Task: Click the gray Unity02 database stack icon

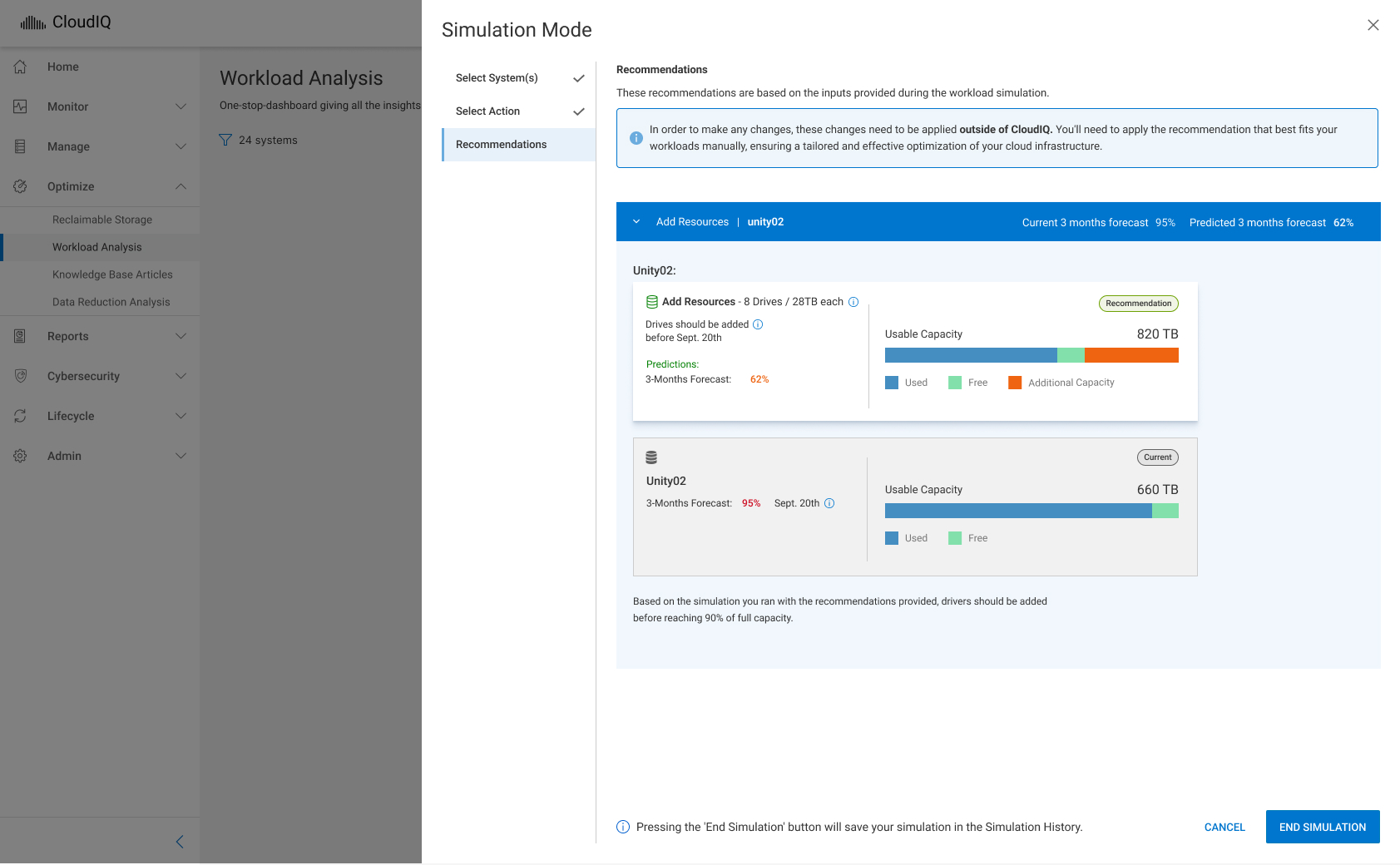Action: tap(651, 457)
